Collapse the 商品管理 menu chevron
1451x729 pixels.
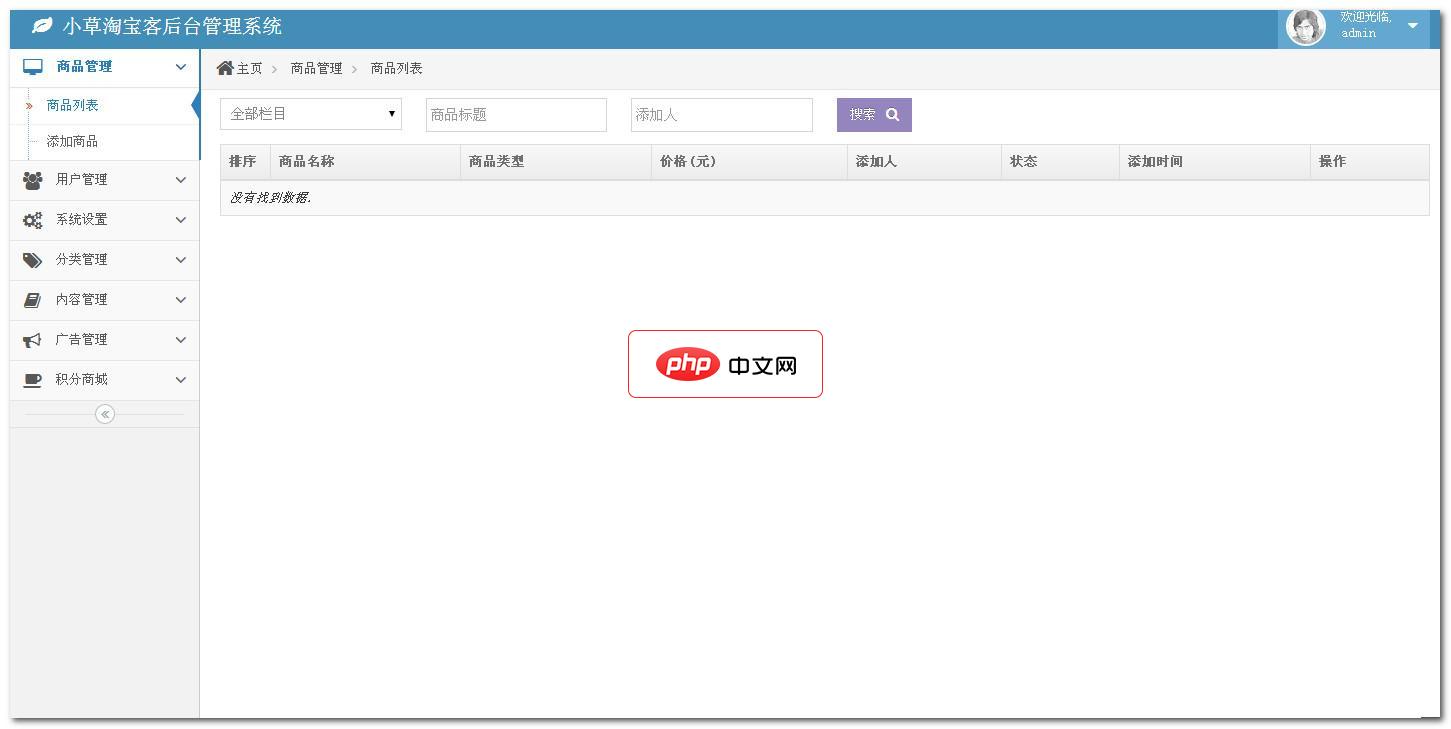[x=181, y=67]
